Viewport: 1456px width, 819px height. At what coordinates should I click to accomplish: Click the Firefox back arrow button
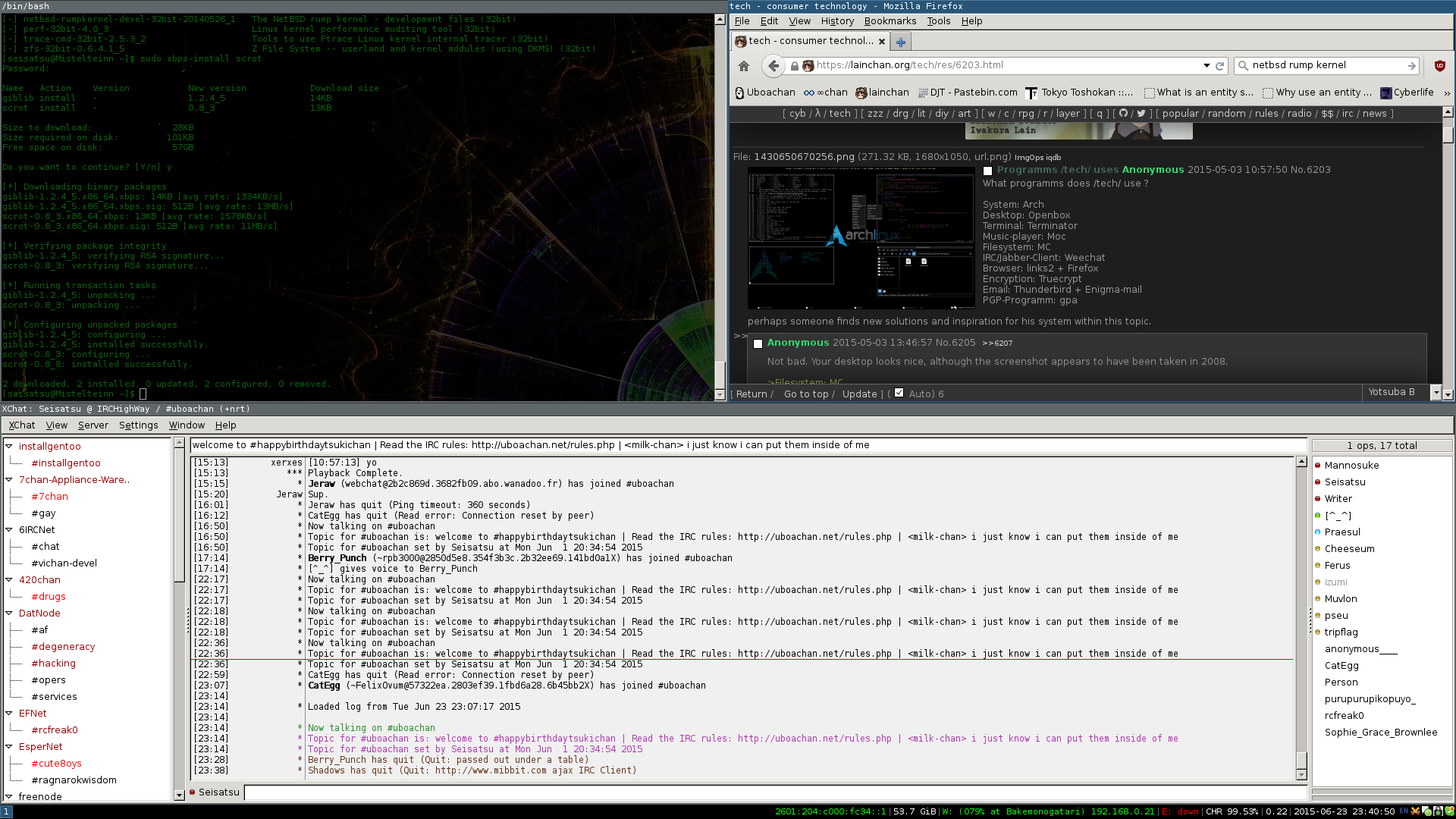(773, 66)
